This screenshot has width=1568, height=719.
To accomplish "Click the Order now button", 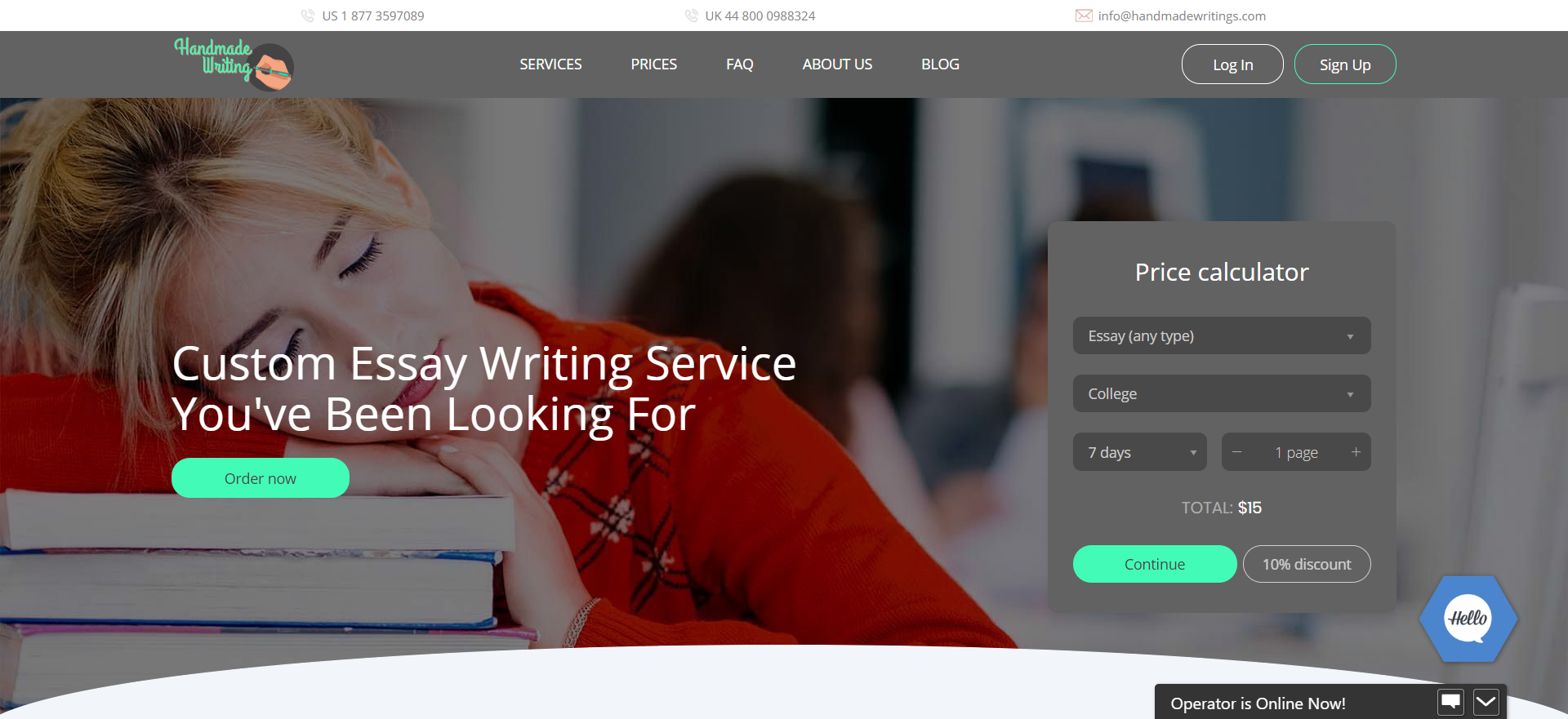I will pos(261,478).
